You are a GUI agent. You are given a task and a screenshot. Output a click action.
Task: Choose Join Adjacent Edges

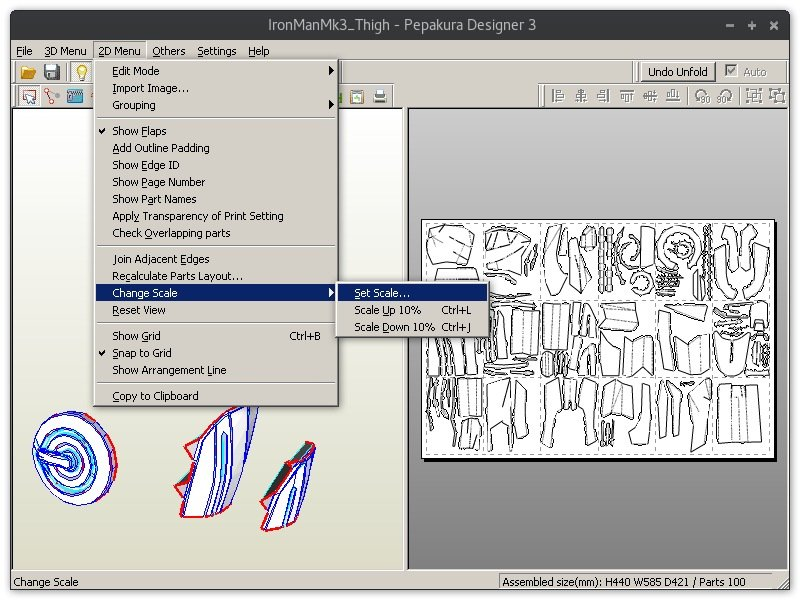click(216, 259)
